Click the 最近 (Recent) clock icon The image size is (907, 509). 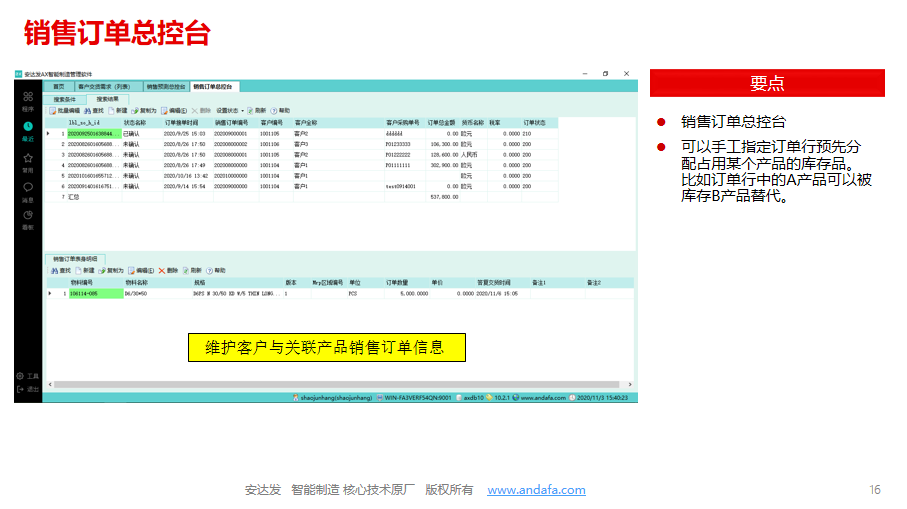28,129
